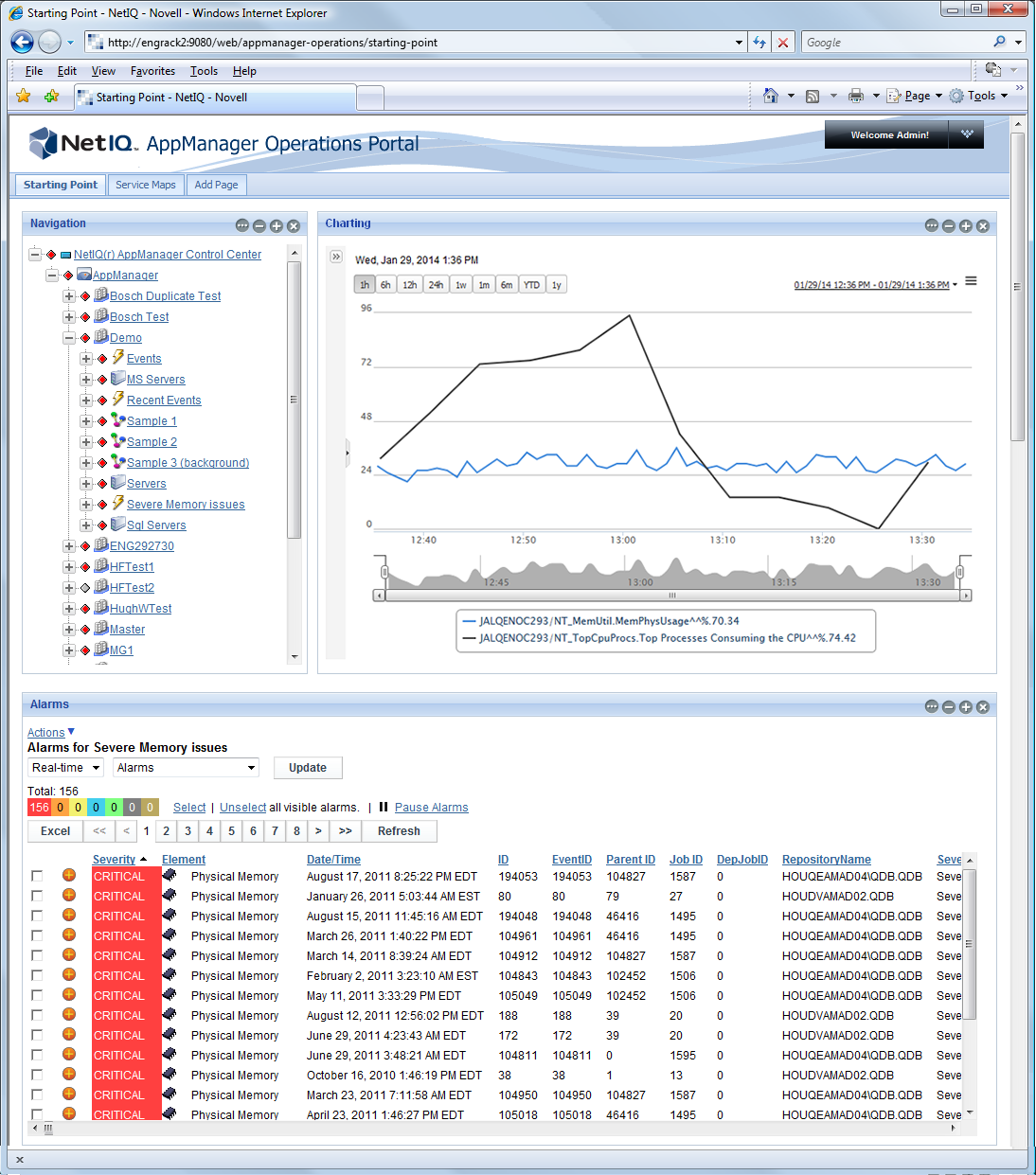1036x1175 pixels.
Task: Open the chart hamburger menu icon
Action: (x=971, y=281)
